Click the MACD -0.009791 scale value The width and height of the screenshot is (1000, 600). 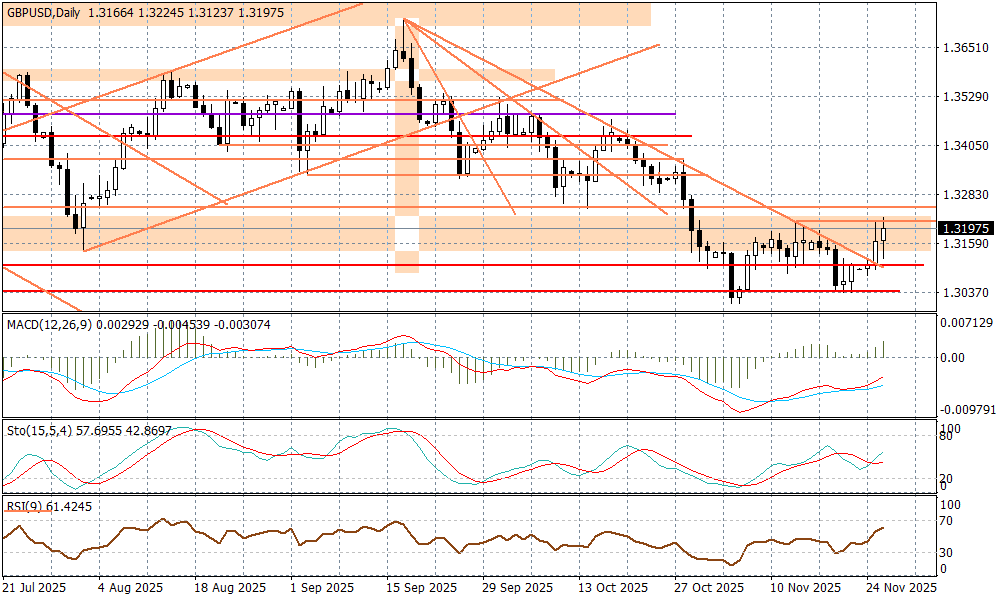click(966, 409)
